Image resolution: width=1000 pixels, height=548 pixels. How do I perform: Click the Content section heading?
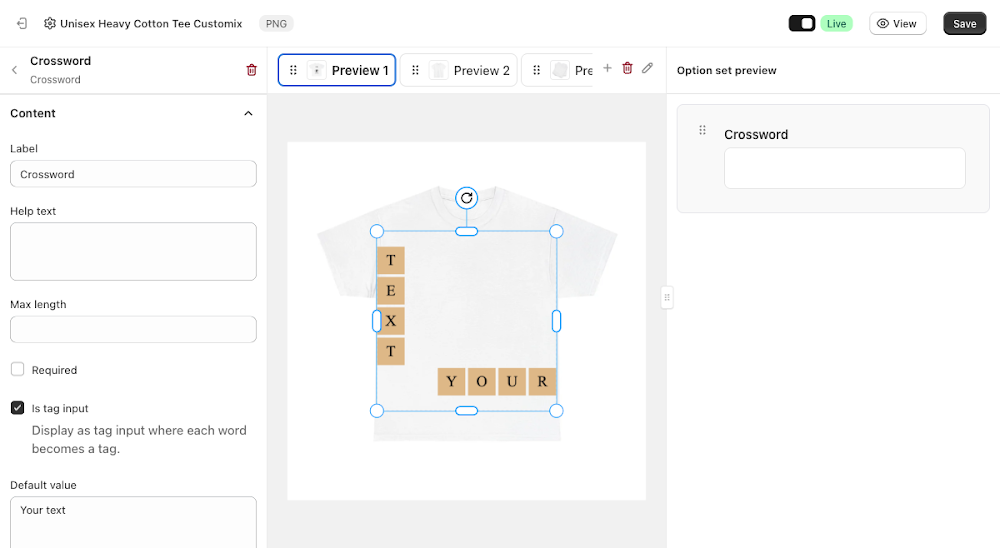point(33,114)
